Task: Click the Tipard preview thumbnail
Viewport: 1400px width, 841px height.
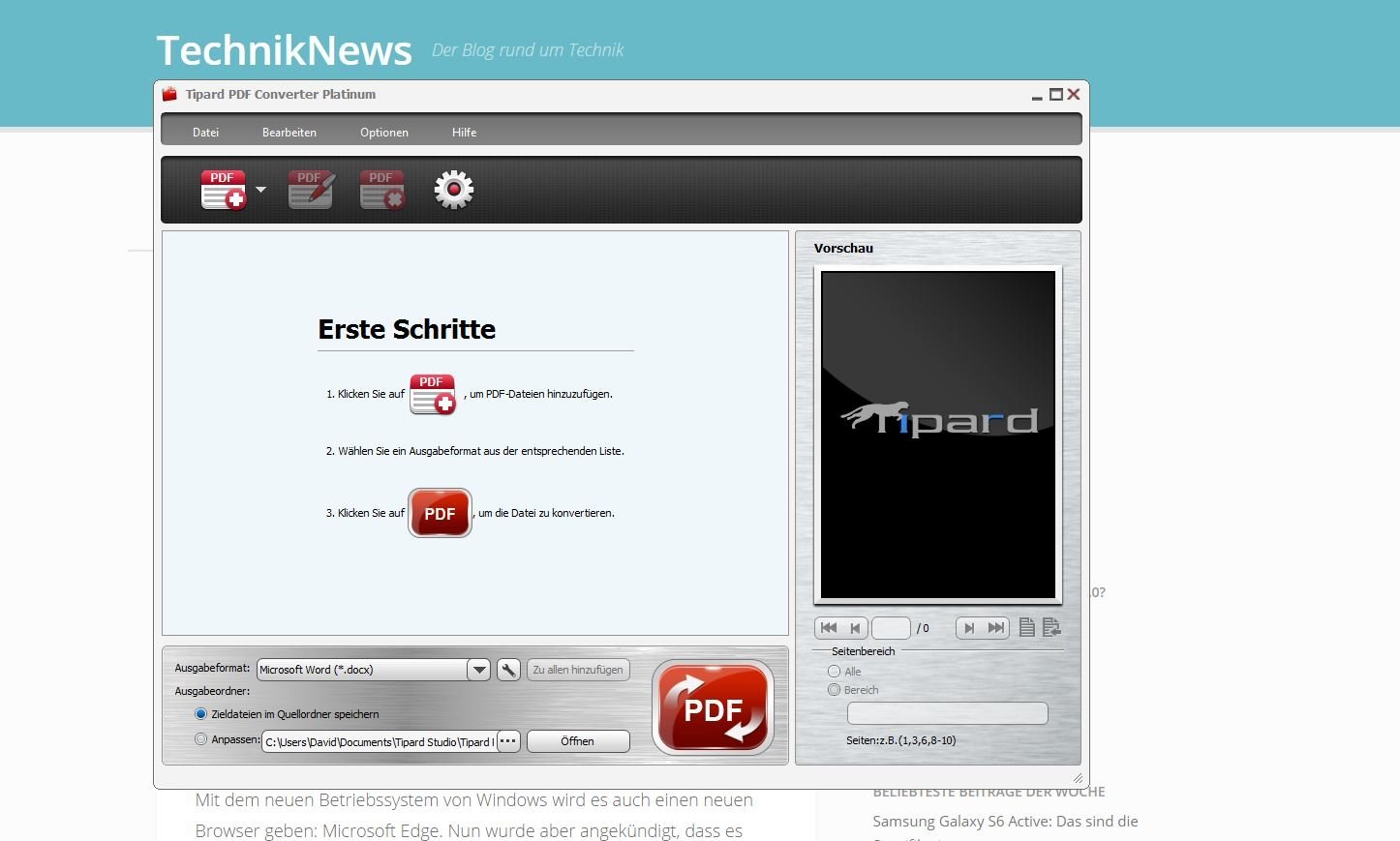Action: [x=938, y=435]
